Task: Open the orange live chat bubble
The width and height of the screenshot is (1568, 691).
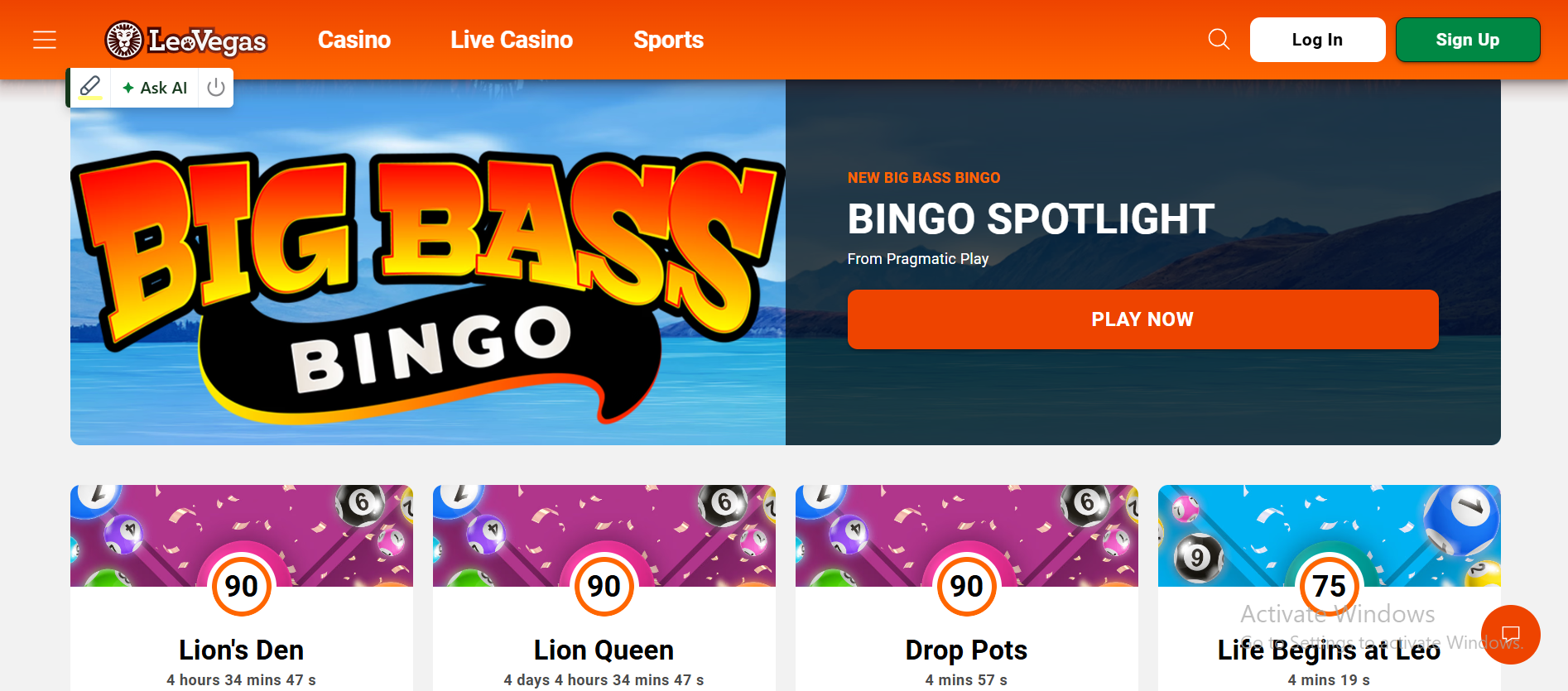Action: [x=1511, y=635]
